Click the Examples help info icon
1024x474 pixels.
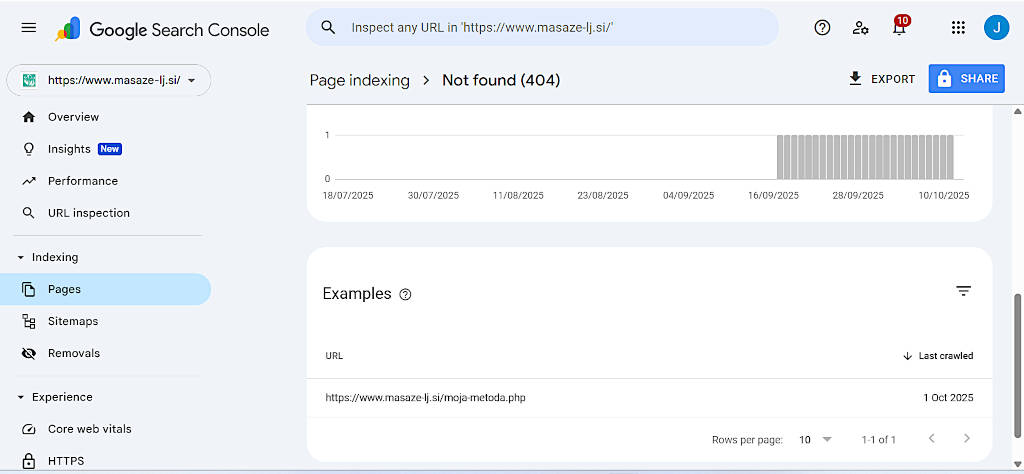coord(405,294)
